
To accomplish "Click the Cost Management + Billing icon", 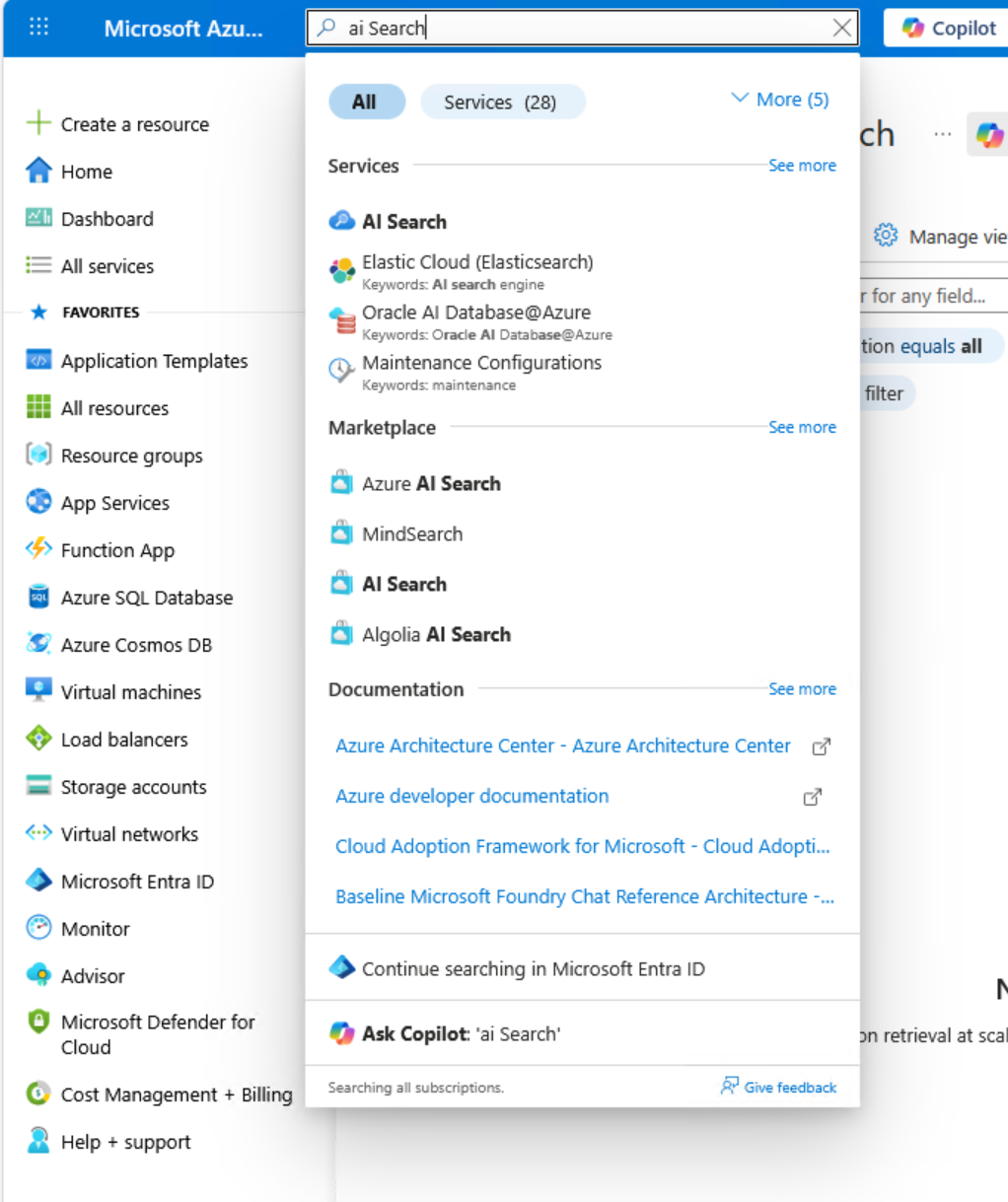I will (38, 1094).
